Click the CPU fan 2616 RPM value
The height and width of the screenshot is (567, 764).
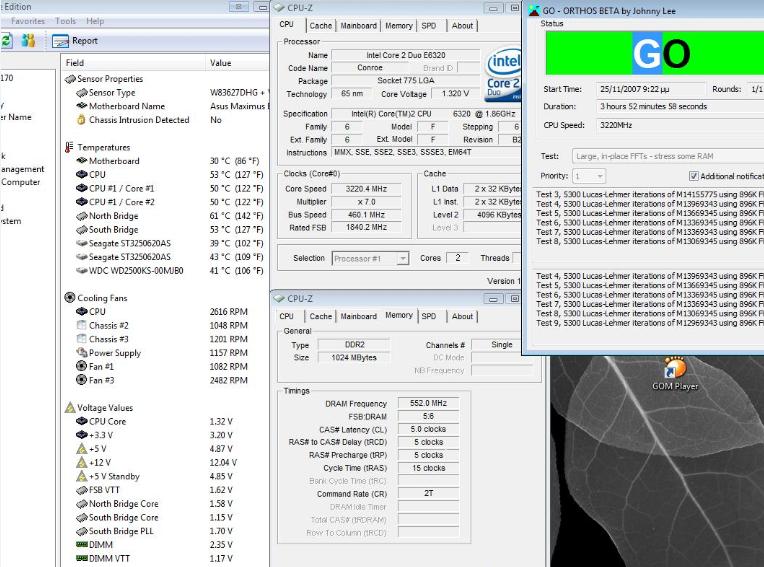click(x=229, y=312)
